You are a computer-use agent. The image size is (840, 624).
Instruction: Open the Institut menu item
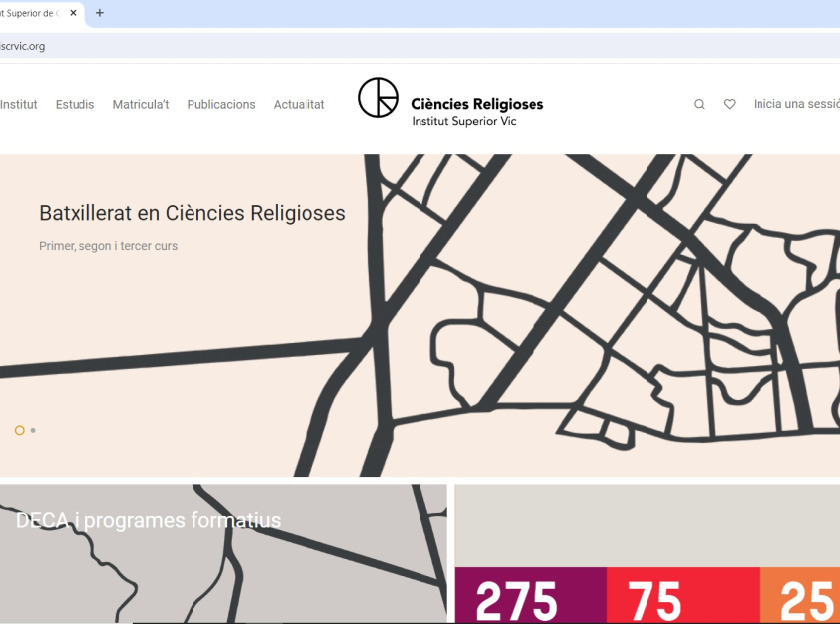[18, 104]
